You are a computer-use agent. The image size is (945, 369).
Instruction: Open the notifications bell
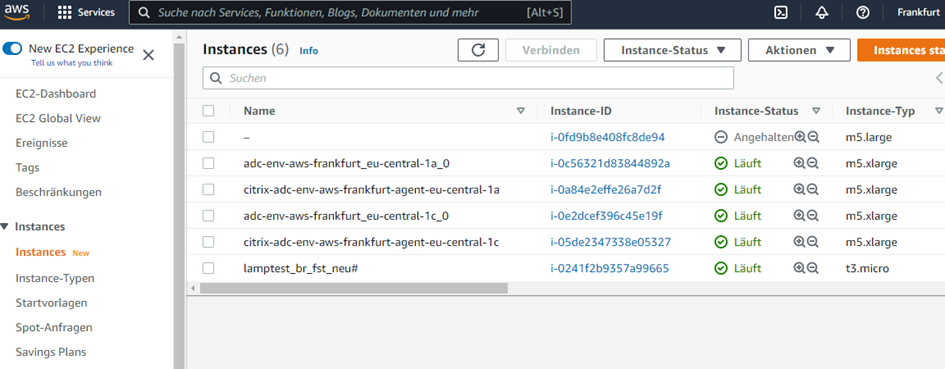[x=822, y=13]
